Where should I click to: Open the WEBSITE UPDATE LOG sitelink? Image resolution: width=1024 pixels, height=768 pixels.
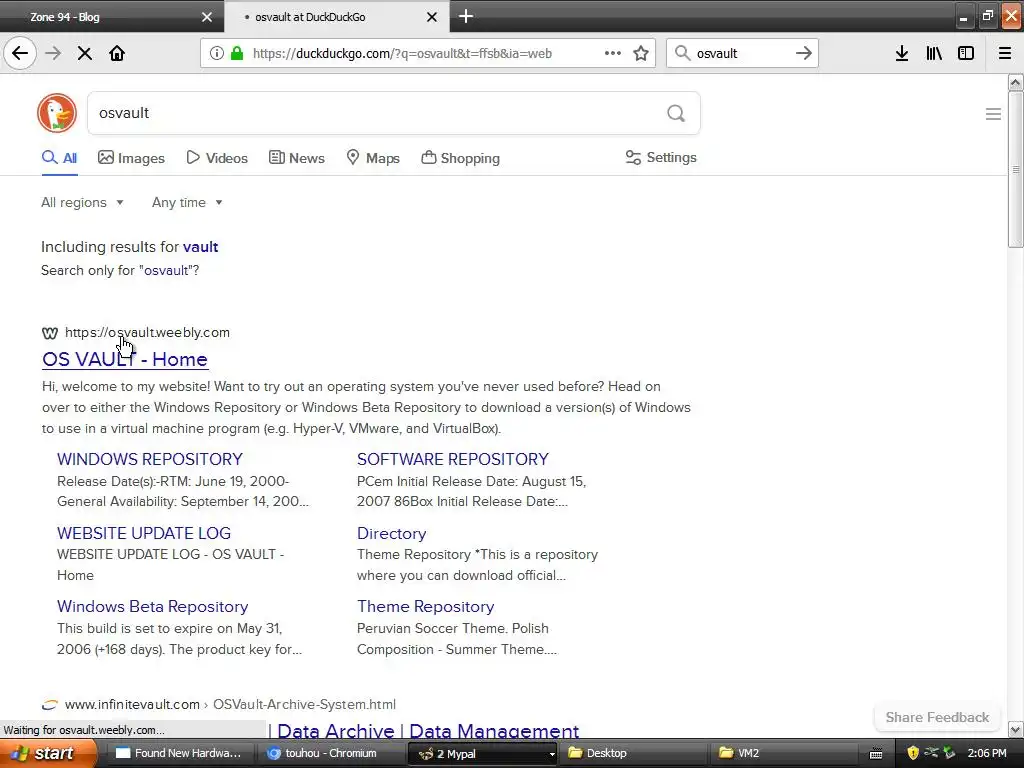click(x=144, y=533)
